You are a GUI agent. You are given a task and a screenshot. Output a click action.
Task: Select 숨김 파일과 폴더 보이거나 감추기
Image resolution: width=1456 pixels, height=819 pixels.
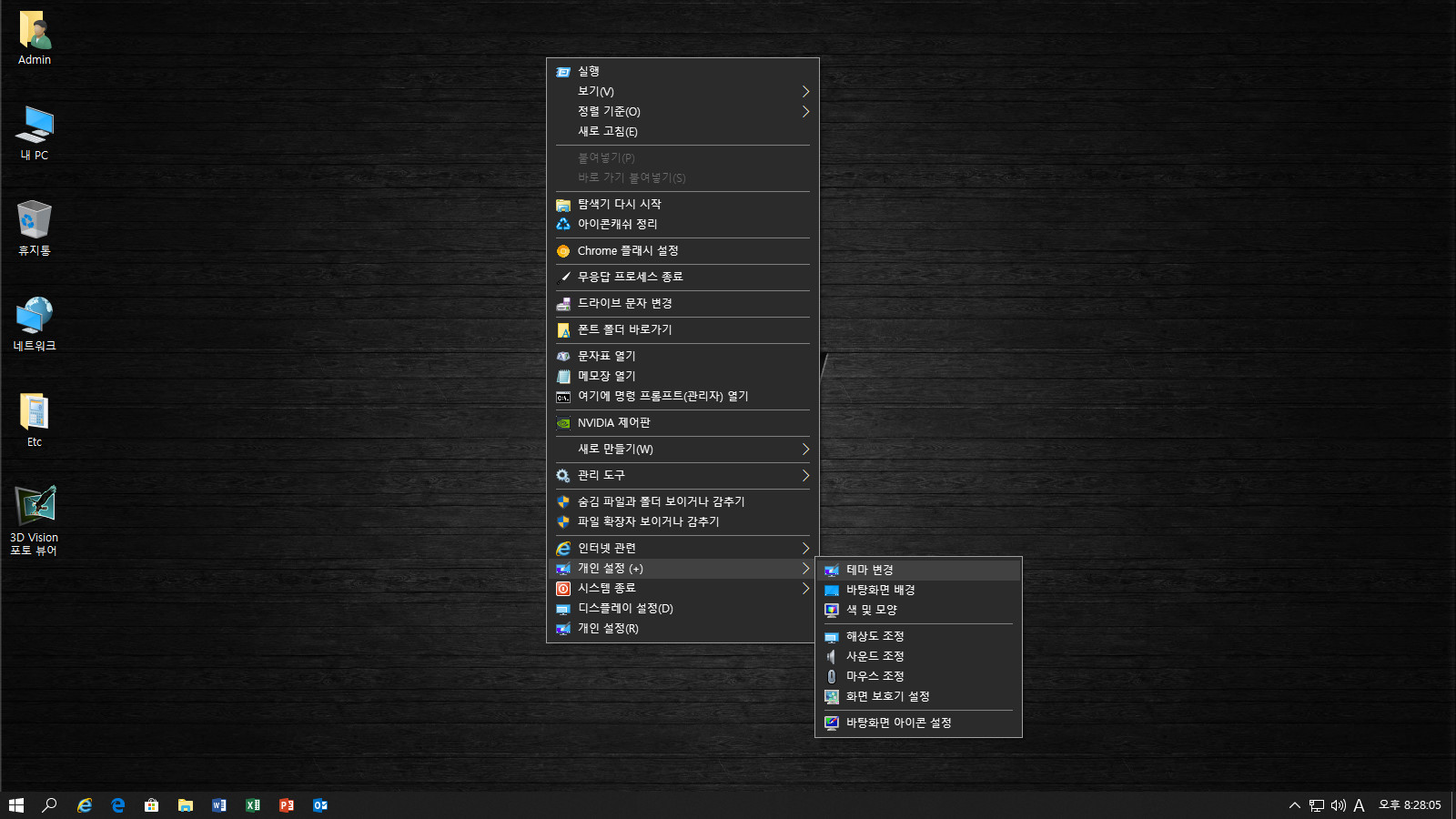682,501
